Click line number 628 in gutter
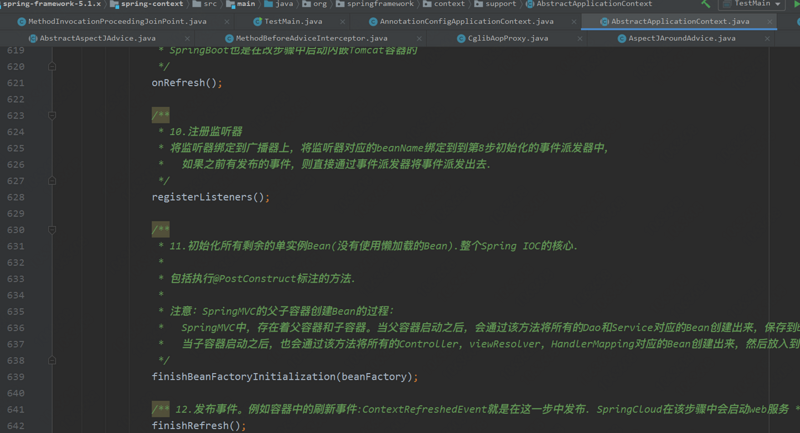Viewport: 800px width, 433px height. 16,197
